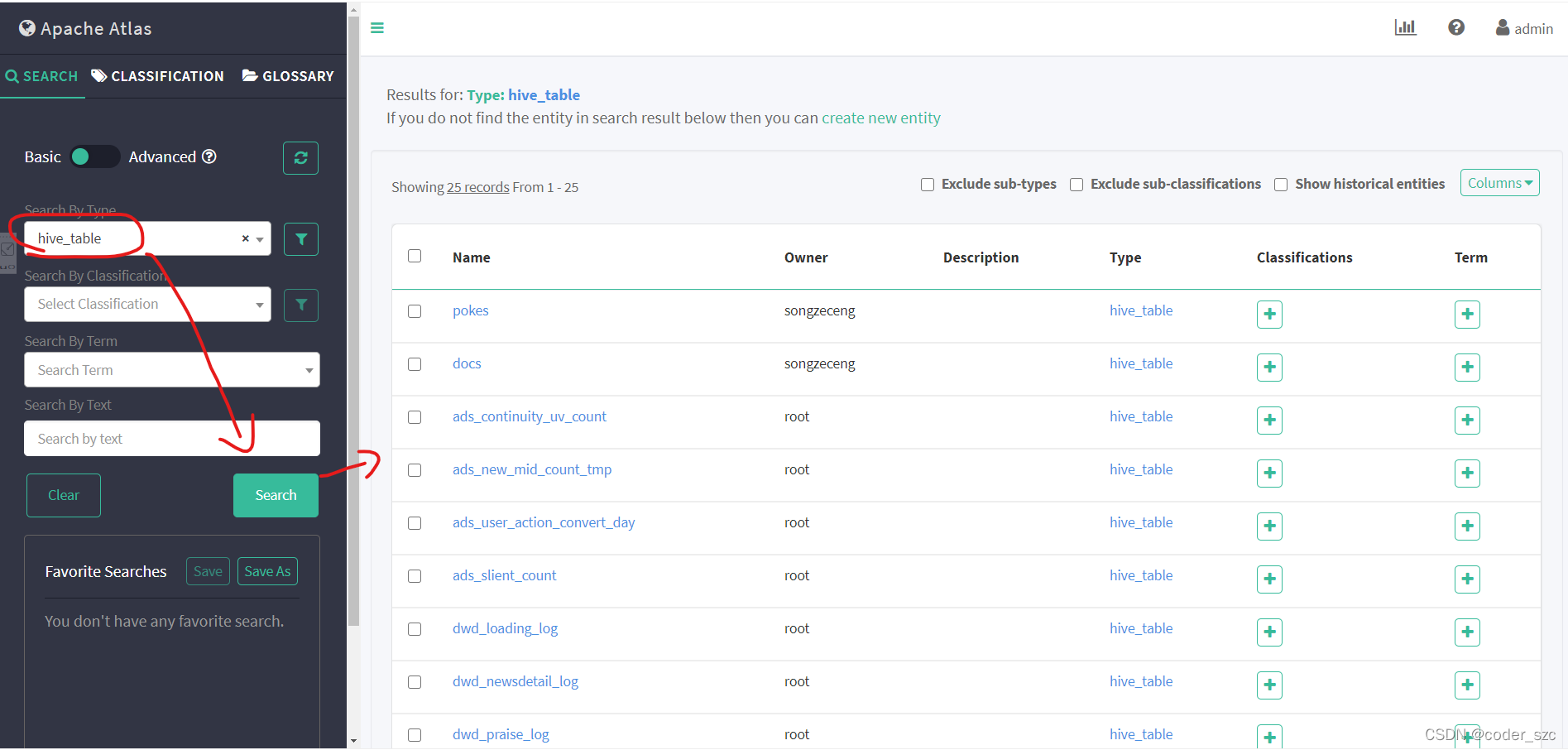Add term to dwd_loading_log row
The height and width of the screenshot is (750, 1568).
(x=1467, y=632)
